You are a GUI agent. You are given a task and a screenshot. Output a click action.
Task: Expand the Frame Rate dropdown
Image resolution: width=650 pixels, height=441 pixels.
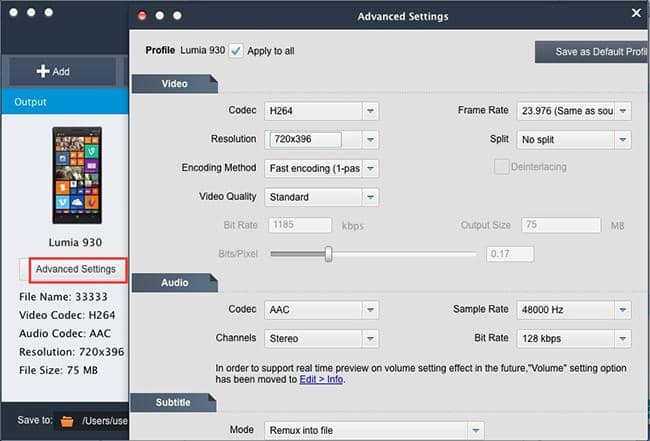pos(574,111)
